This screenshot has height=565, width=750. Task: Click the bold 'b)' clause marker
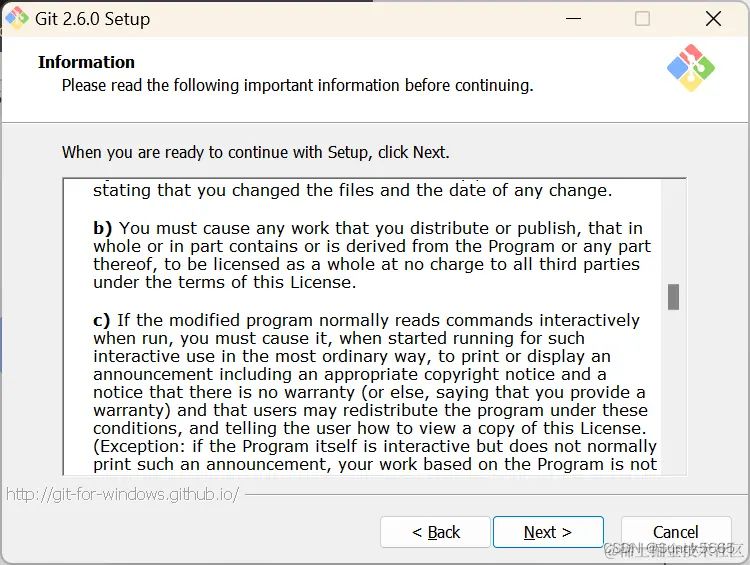tap(102, 228)
